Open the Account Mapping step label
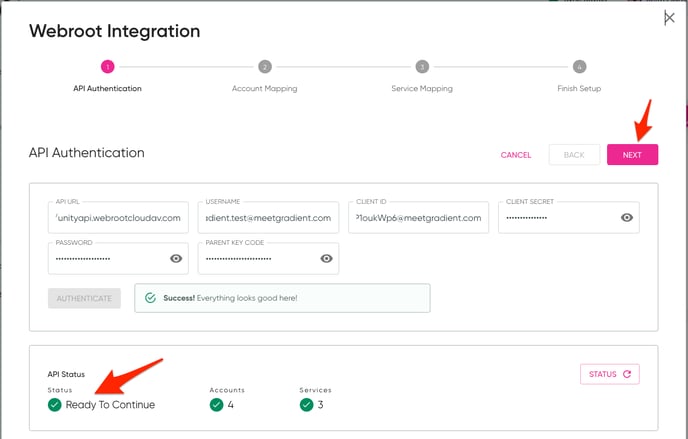This screenshot has height=439, width=688. click(x=265, y=89)
